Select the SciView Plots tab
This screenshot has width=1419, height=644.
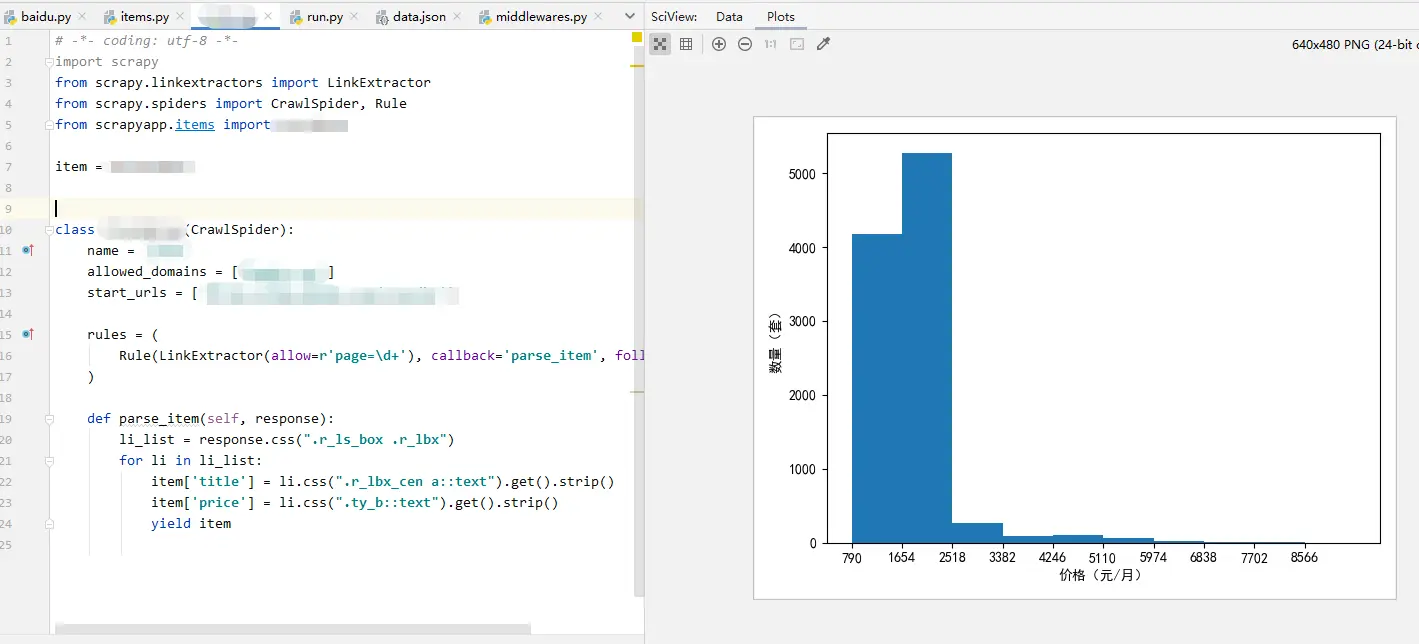click(x=781, y=17)
